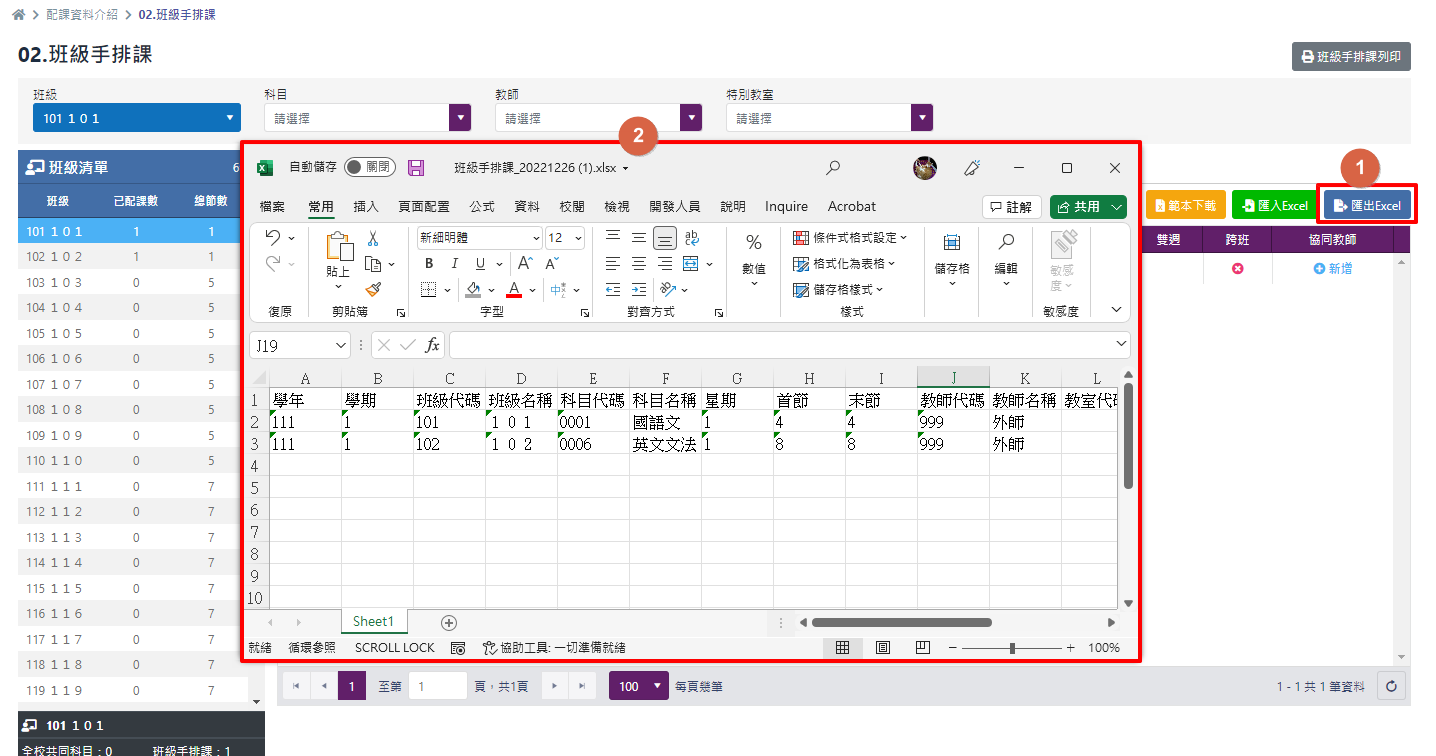This screenshot has height=756, width=1436.
Task: Copy the selection in Excel's clipboard group
Action: (373, 264)
